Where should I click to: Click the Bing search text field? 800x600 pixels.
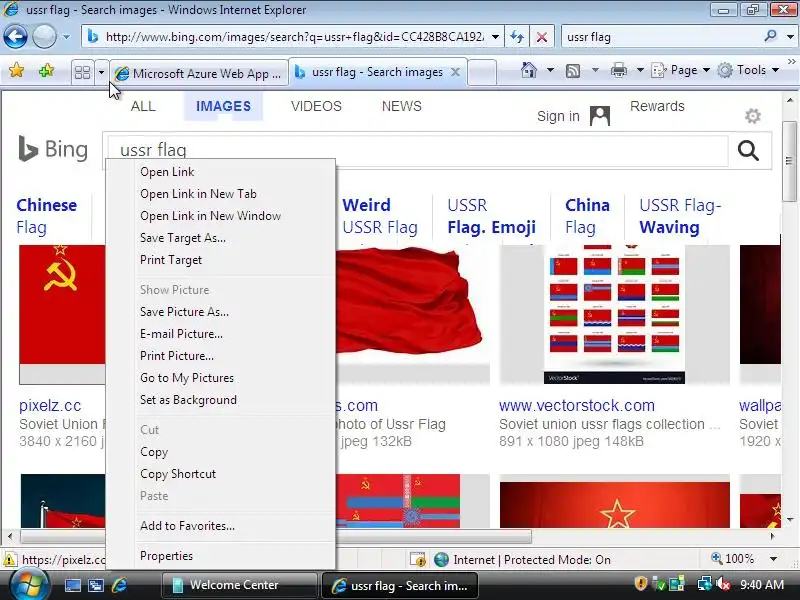[x=416, y=150]
